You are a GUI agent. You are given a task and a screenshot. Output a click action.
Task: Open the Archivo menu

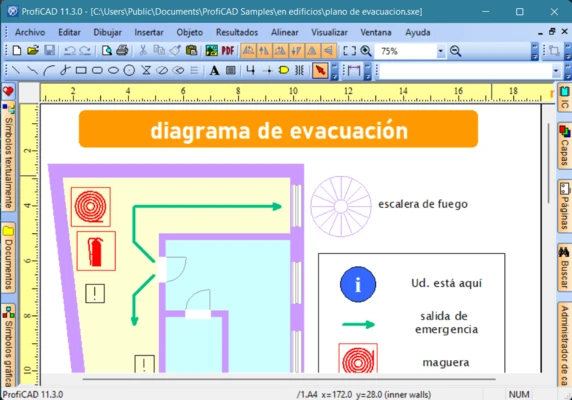click(x=30, y=32)
